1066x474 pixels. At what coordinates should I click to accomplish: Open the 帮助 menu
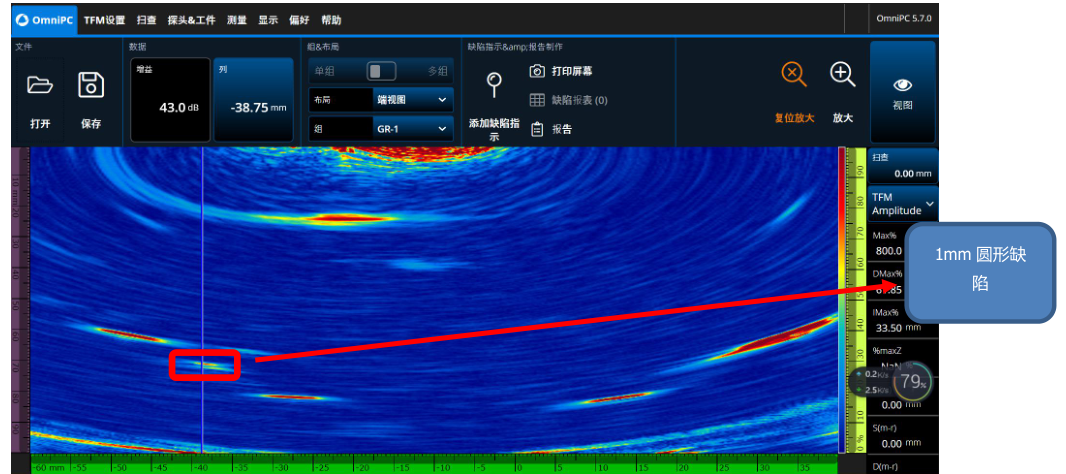[x=331, y=20]
